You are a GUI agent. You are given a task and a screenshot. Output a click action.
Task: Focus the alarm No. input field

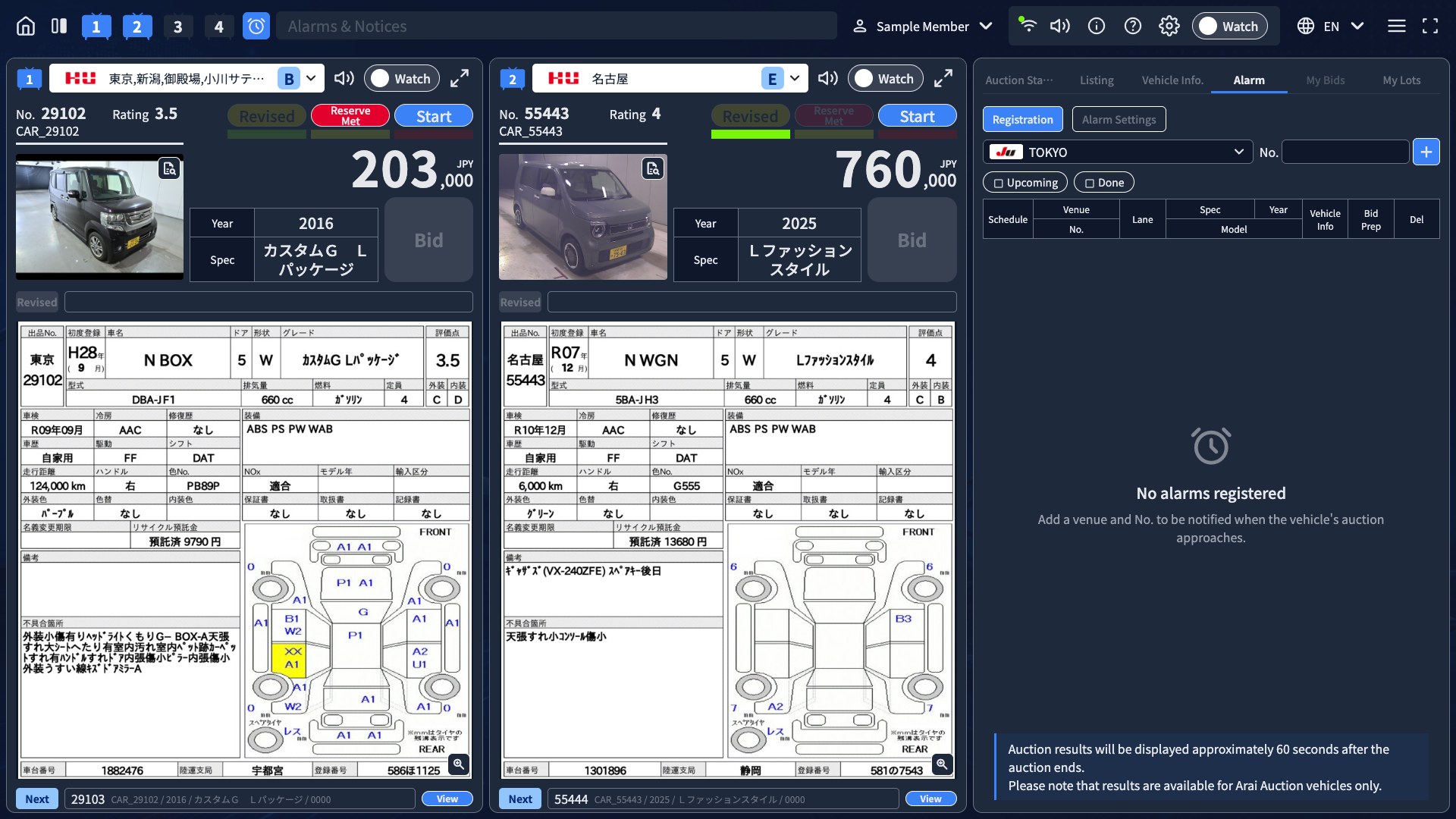click(1345, 152)
